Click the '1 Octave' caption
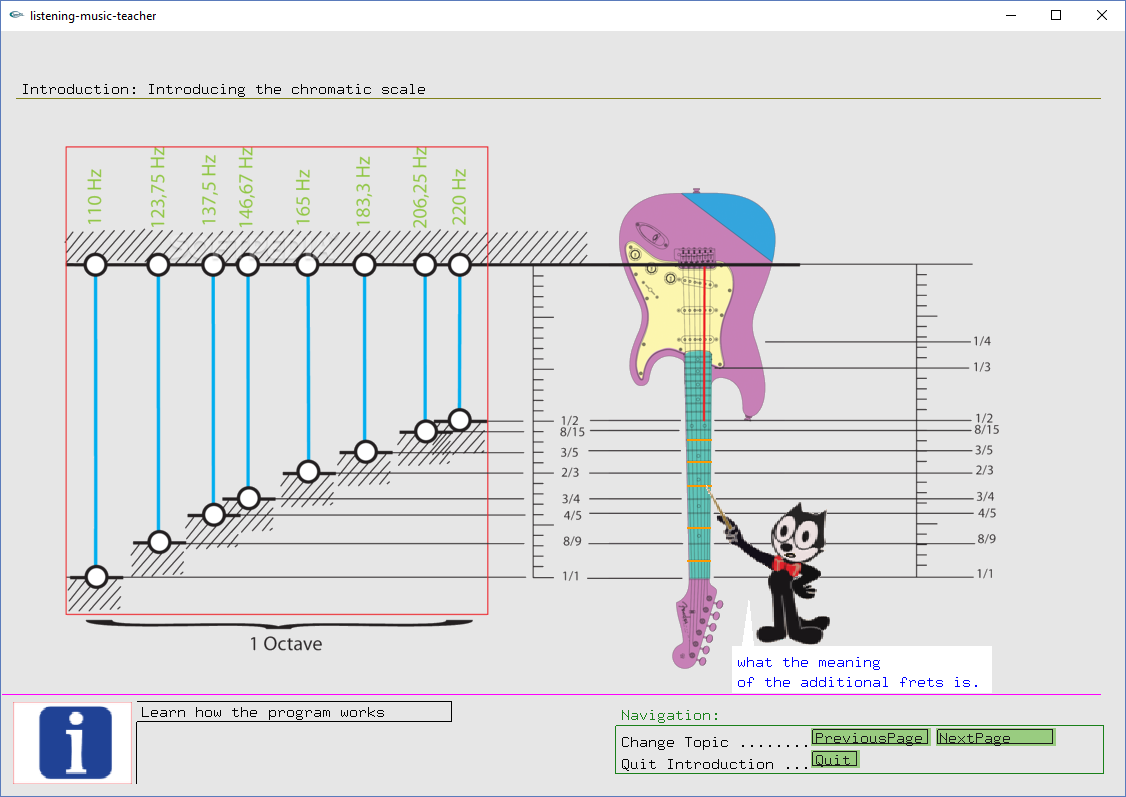 (x=286, y=643)
